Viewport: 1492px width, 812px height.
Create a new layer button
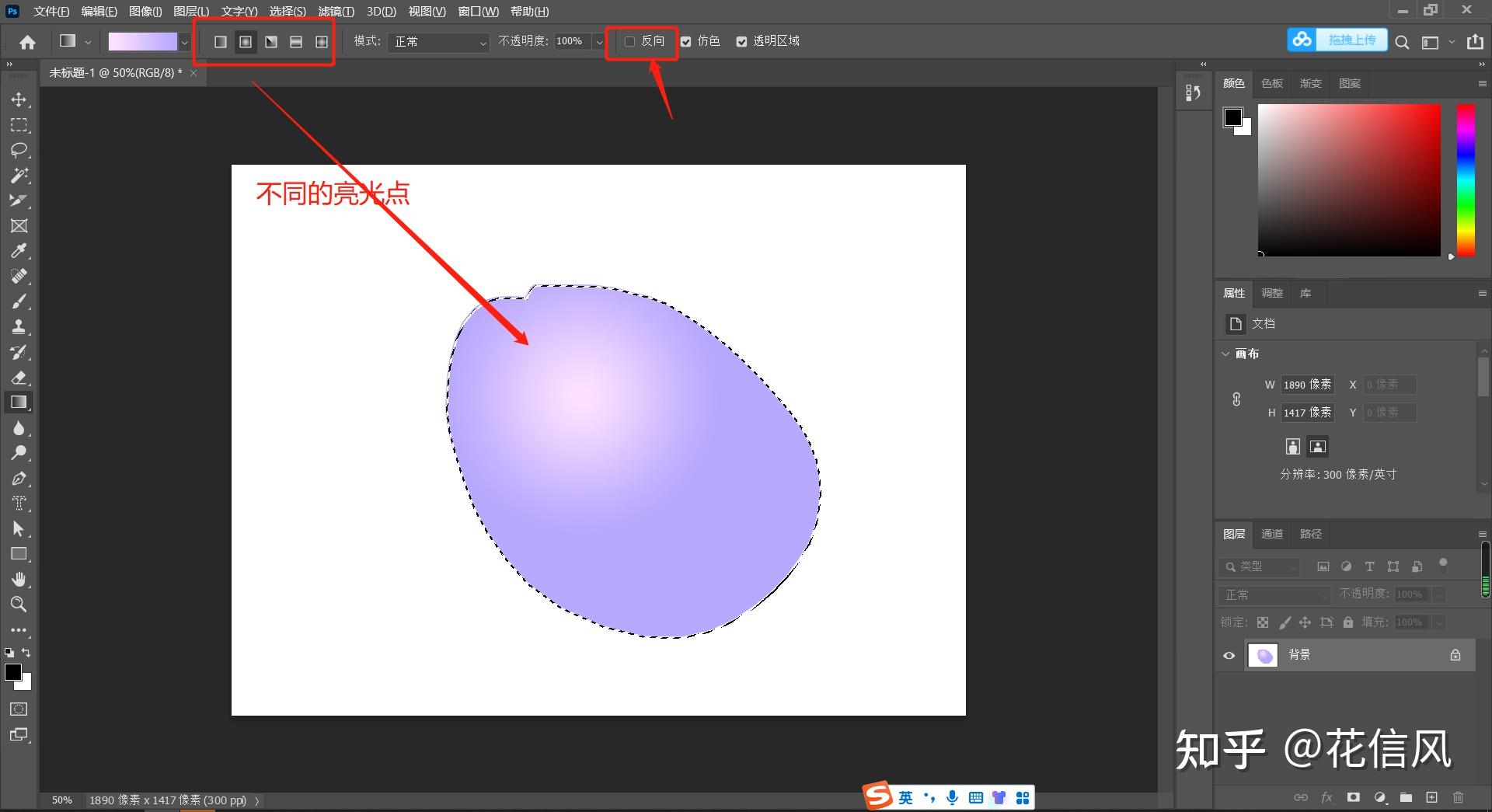coord(1431,797)
